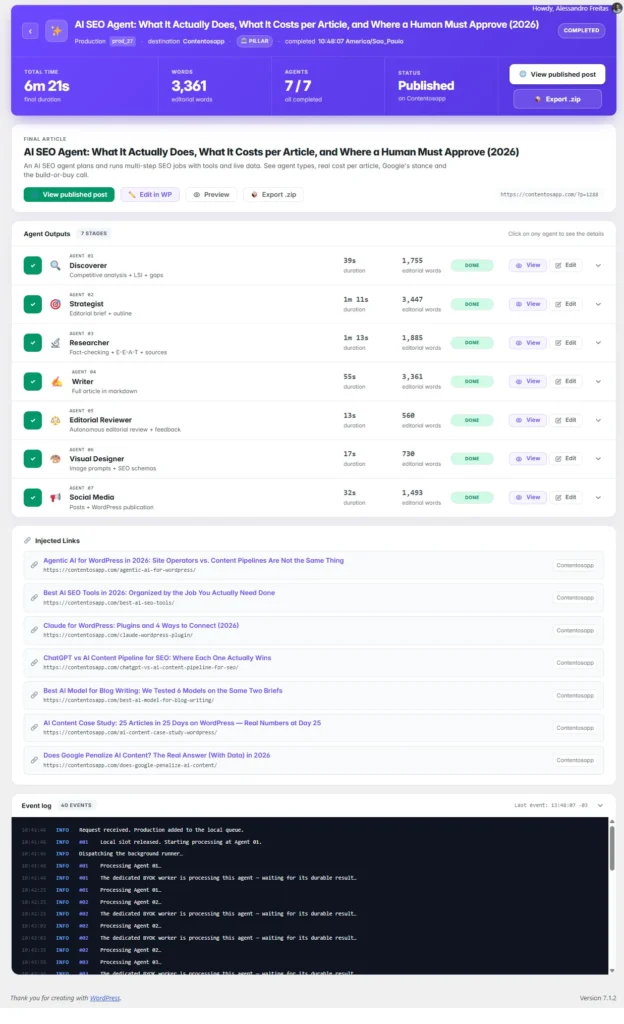Click the Researcher microscope icon
This screenshot has height=1024, width=624.
tap(55, 343)
